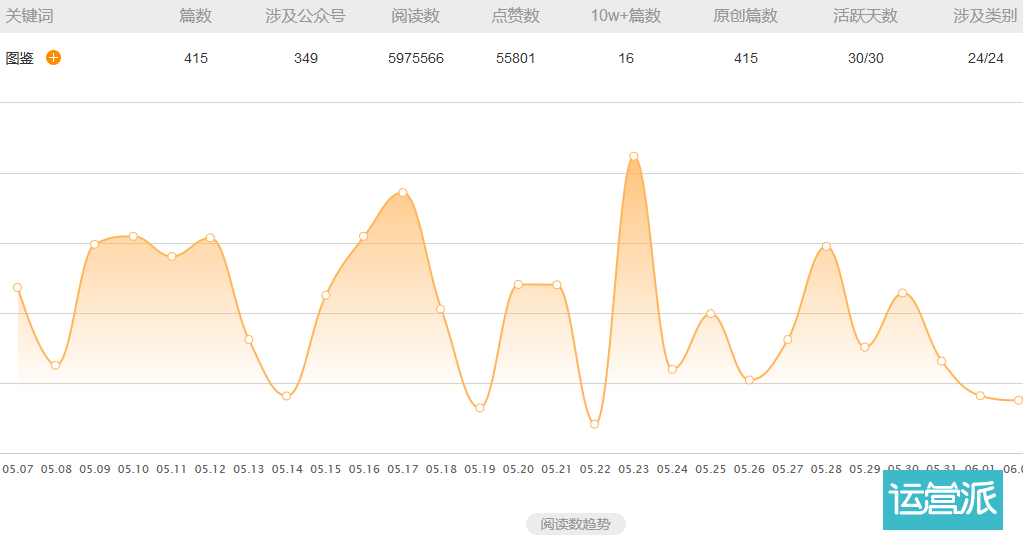1023x550 pixels.
Task: Click the data point on 05.17
Action: pos(403,192)
